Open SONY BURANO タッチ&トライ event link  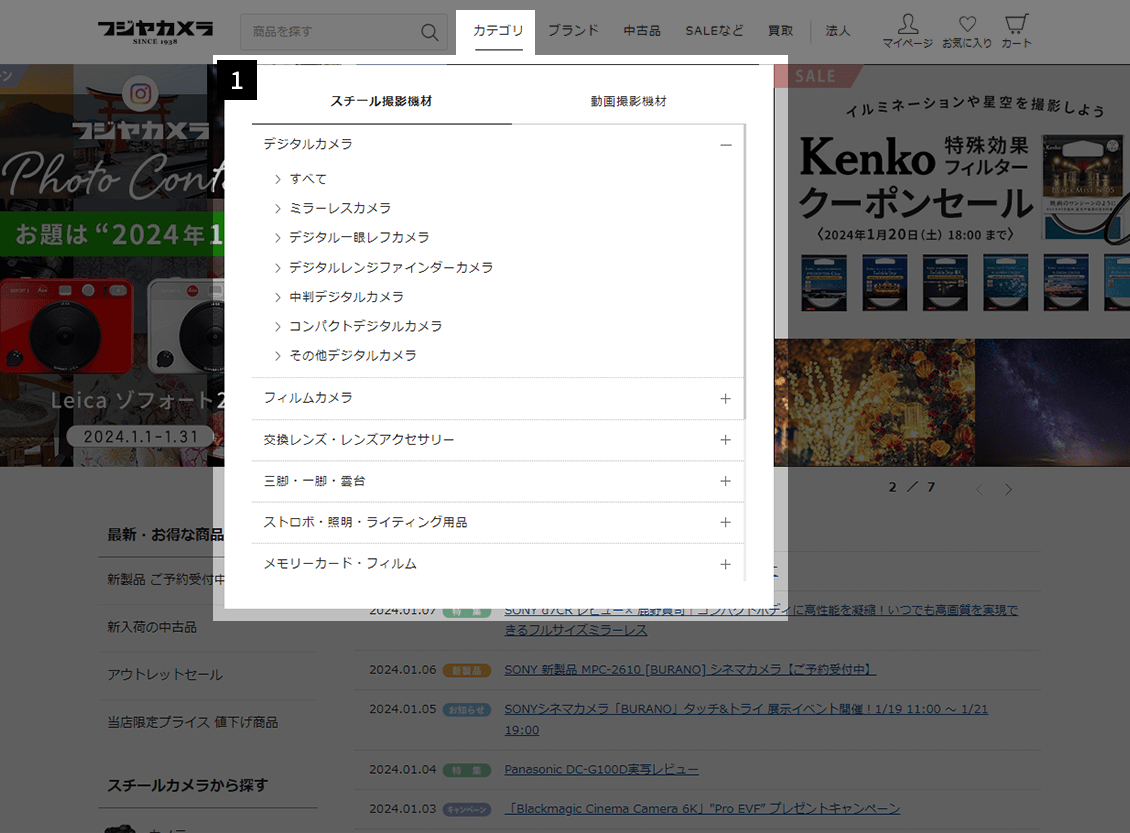tap(746, 719)
